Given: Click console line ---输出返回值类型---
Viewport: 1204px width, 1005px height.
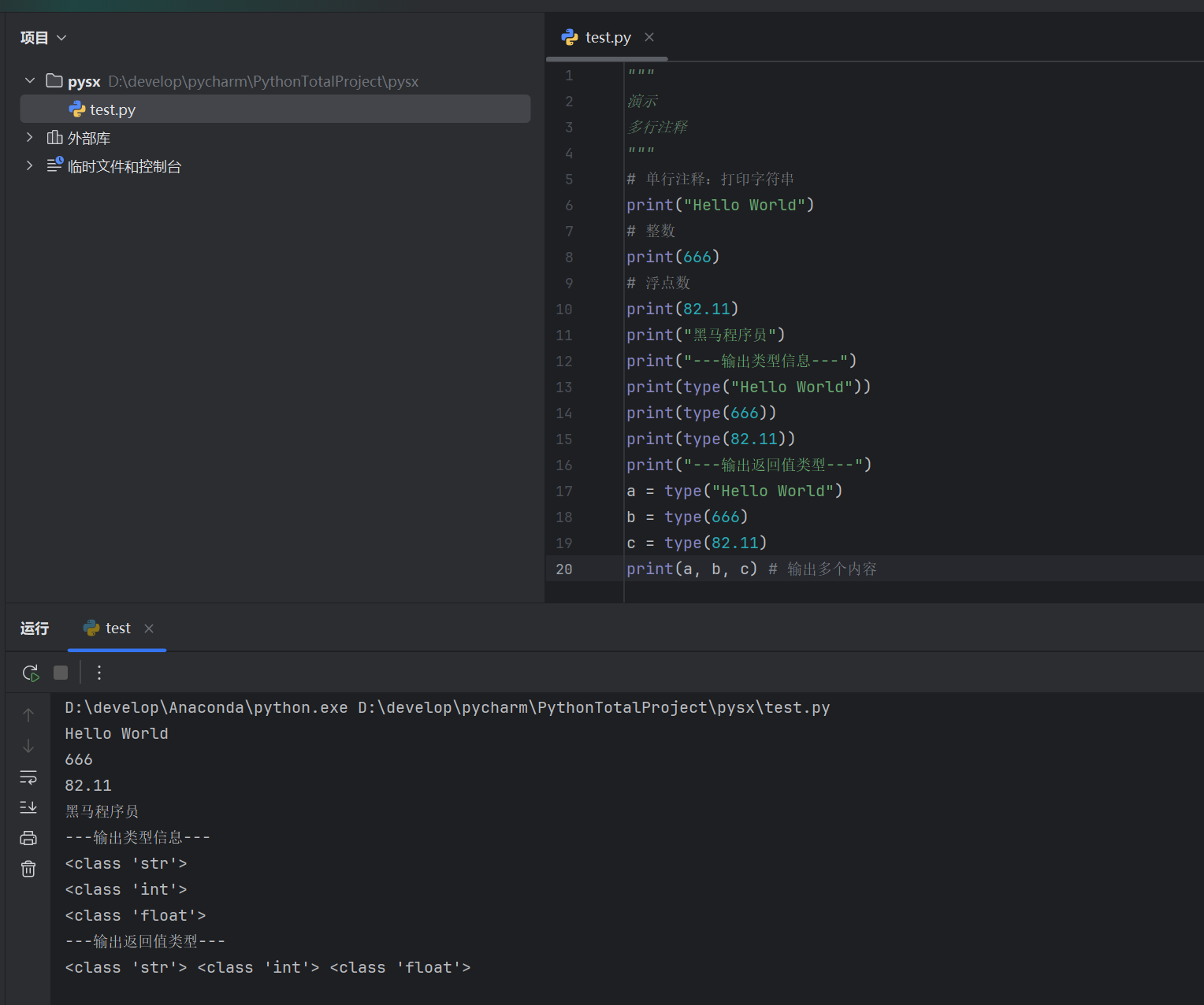Looking at the screenshot, I should pos(145,941).
